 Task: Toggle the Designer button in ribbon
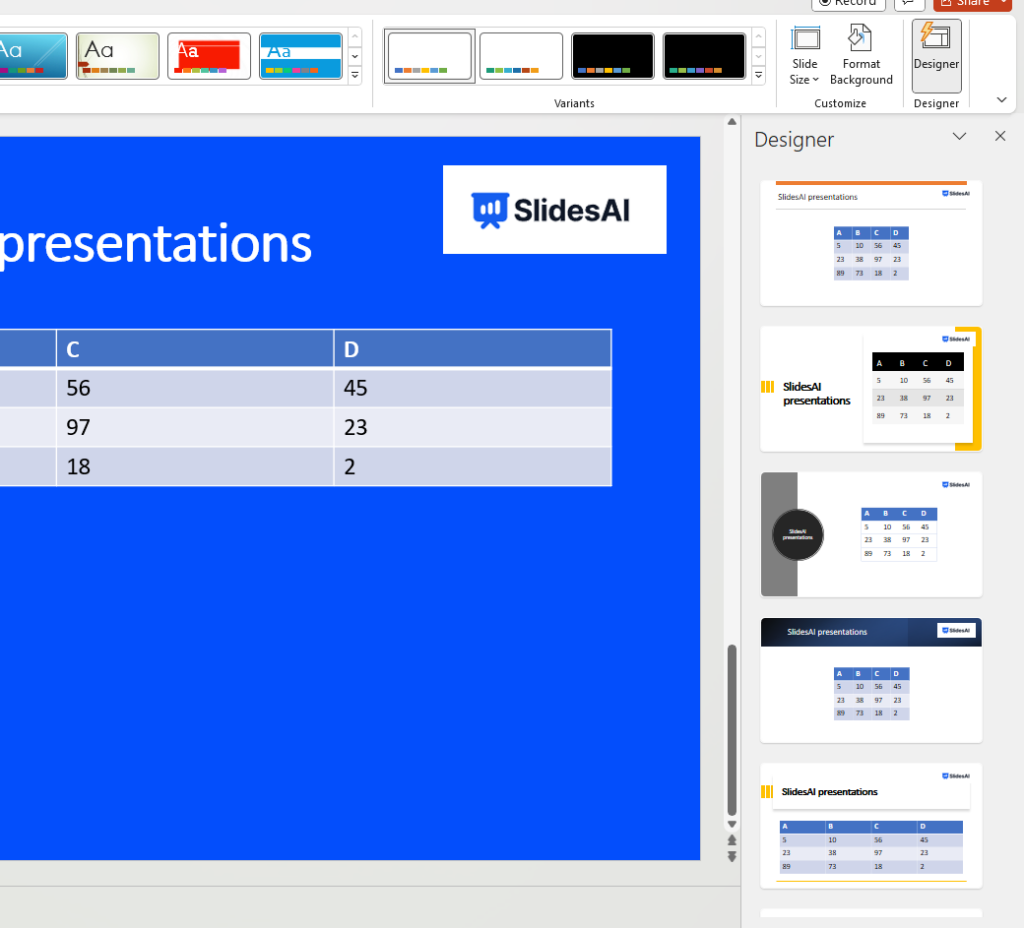(936, 55)
